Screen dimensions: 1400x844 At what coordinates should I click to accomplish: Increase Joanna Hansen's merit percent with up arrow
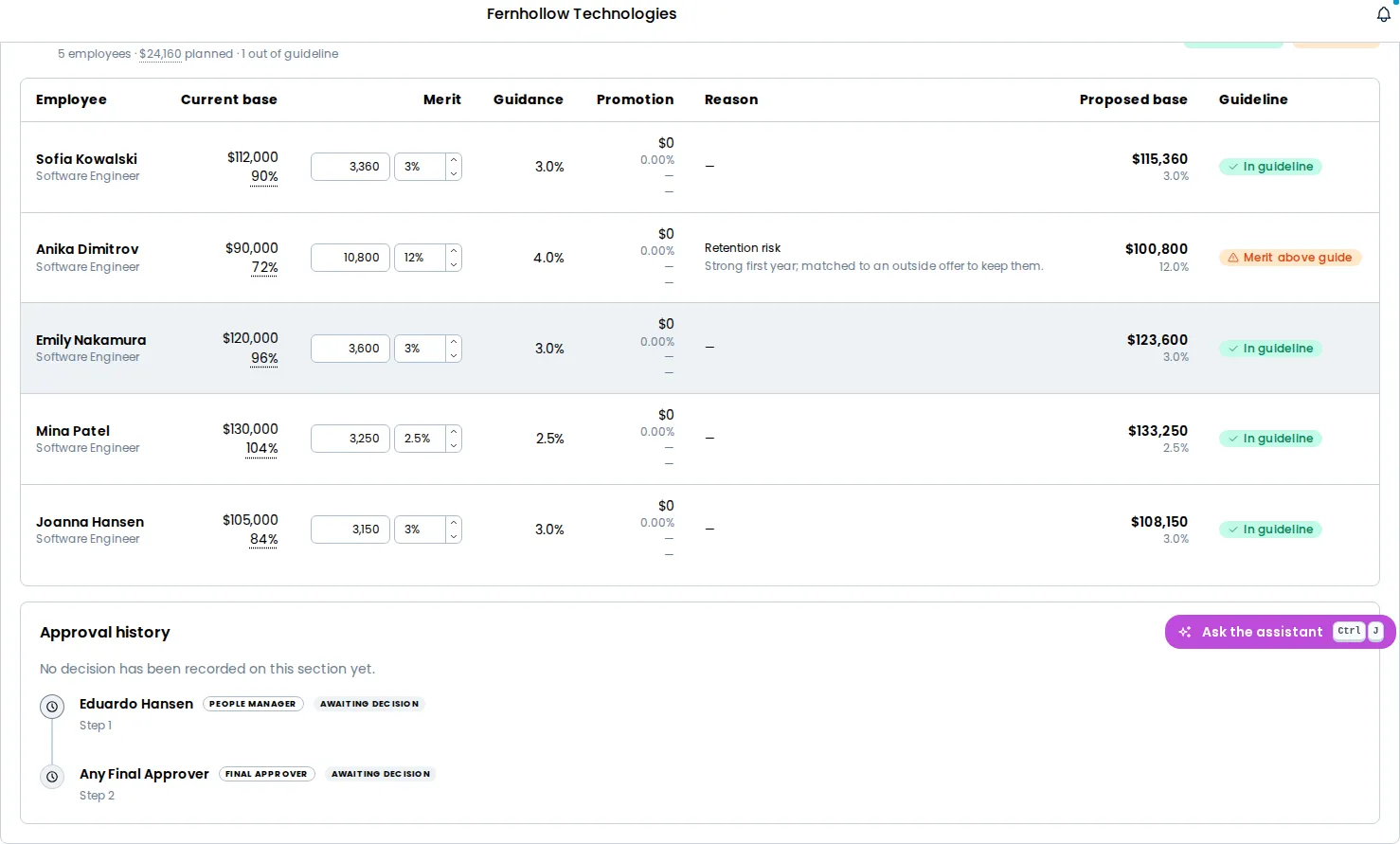click(x=454, y=523)
